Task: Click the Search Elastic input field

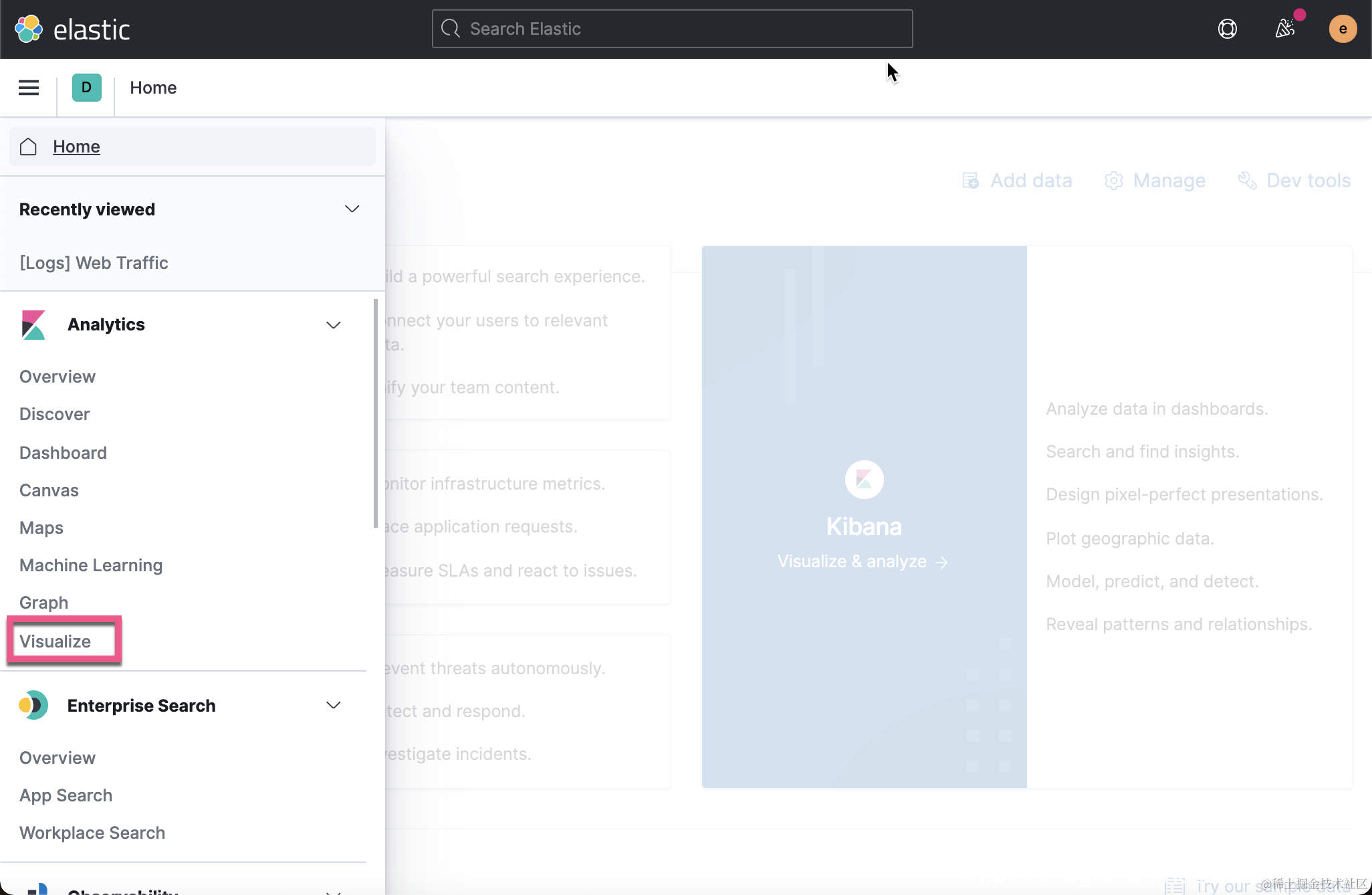Action: coord(672,29)
